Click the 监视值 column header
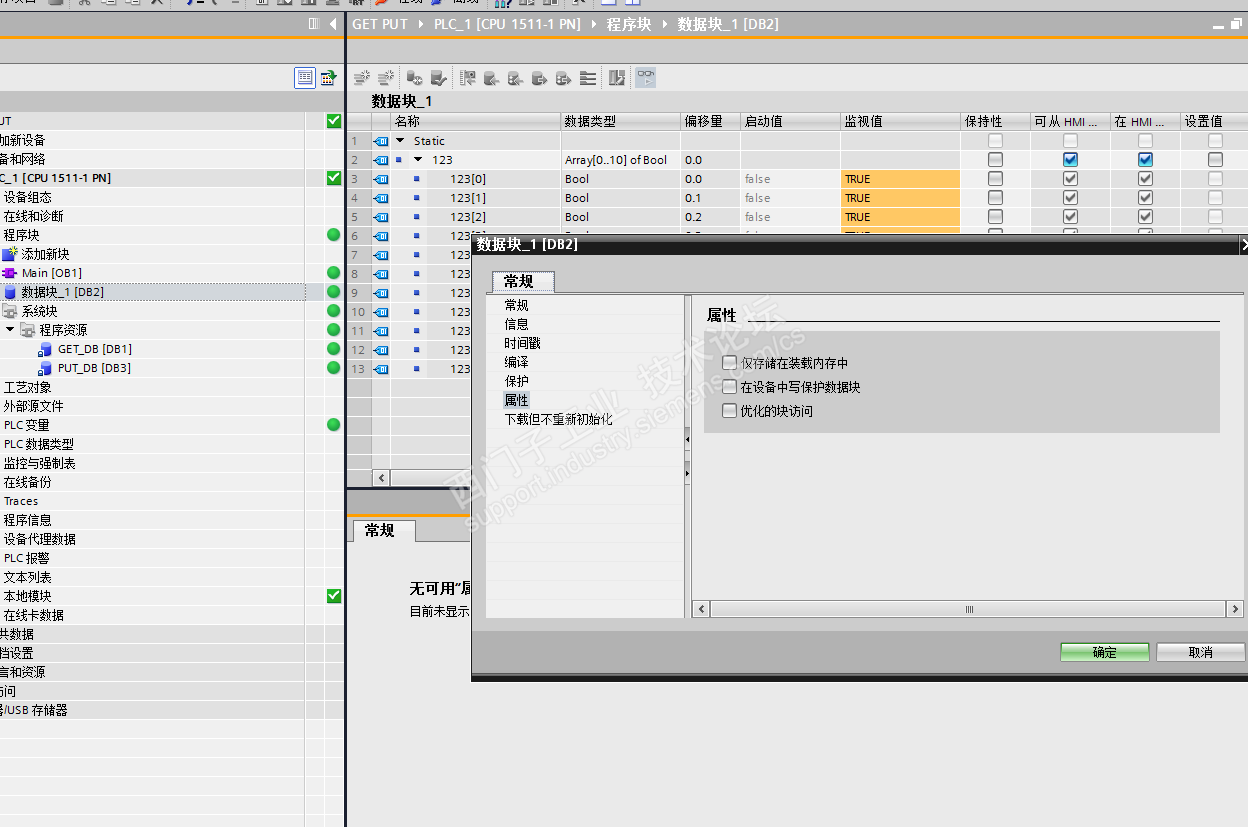Image resolution: width=1248 pixels, height=827 pixels. 900,121
